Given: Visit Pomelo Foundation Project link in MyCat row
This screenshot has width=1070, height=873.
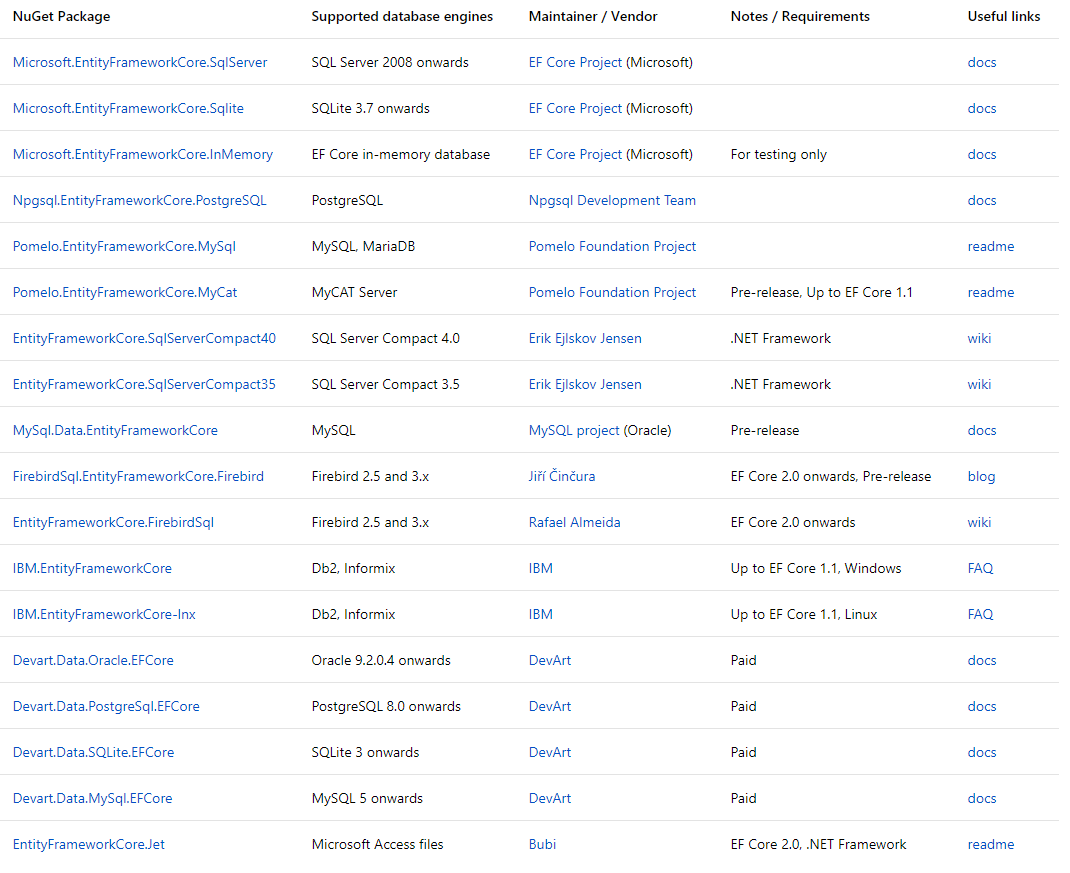Looking at the screenshot, I should click(x=612, y=292).
